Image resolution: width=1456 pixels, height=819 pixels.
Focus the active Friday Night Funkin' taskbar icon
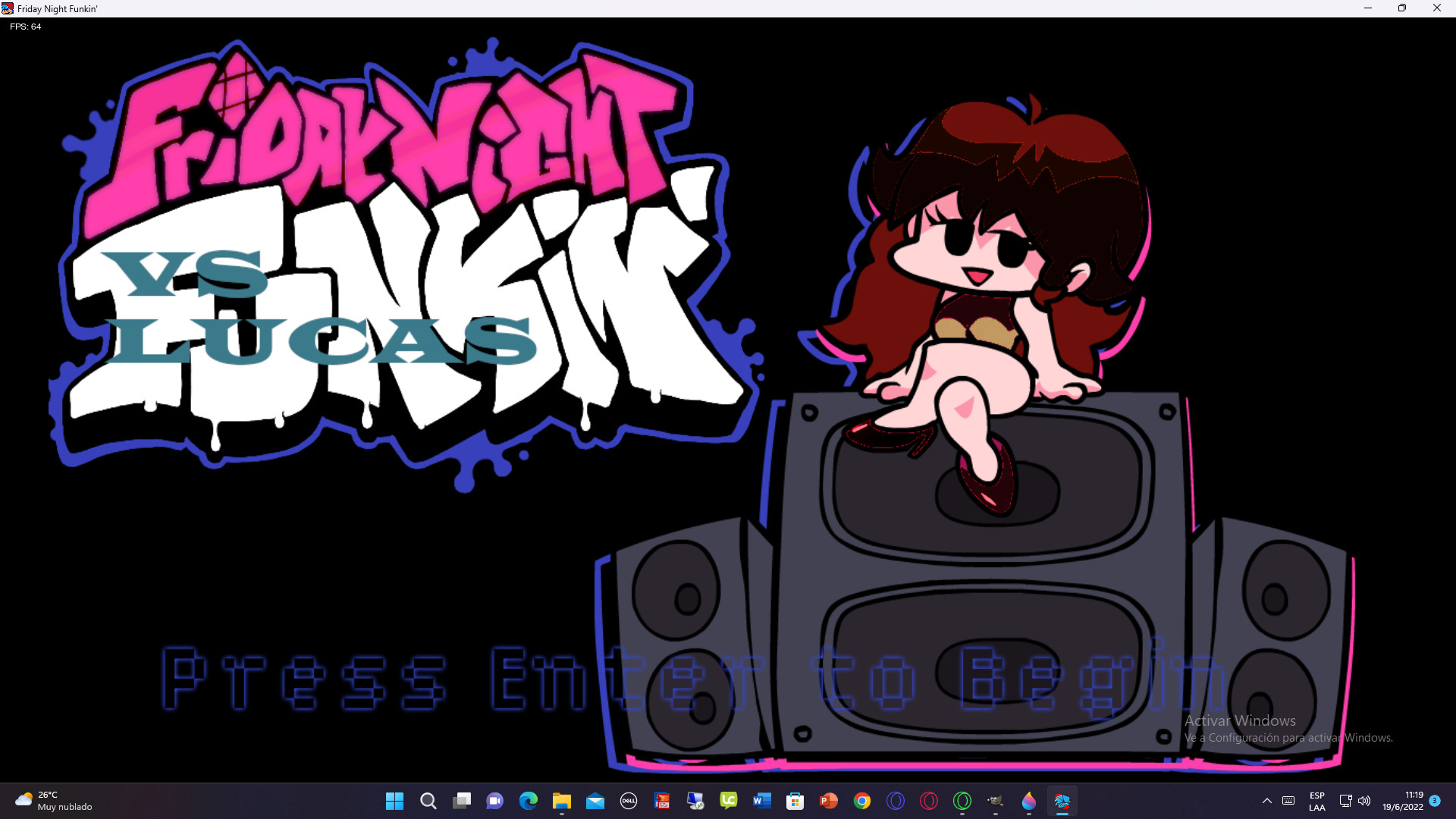pos(1062,801)
